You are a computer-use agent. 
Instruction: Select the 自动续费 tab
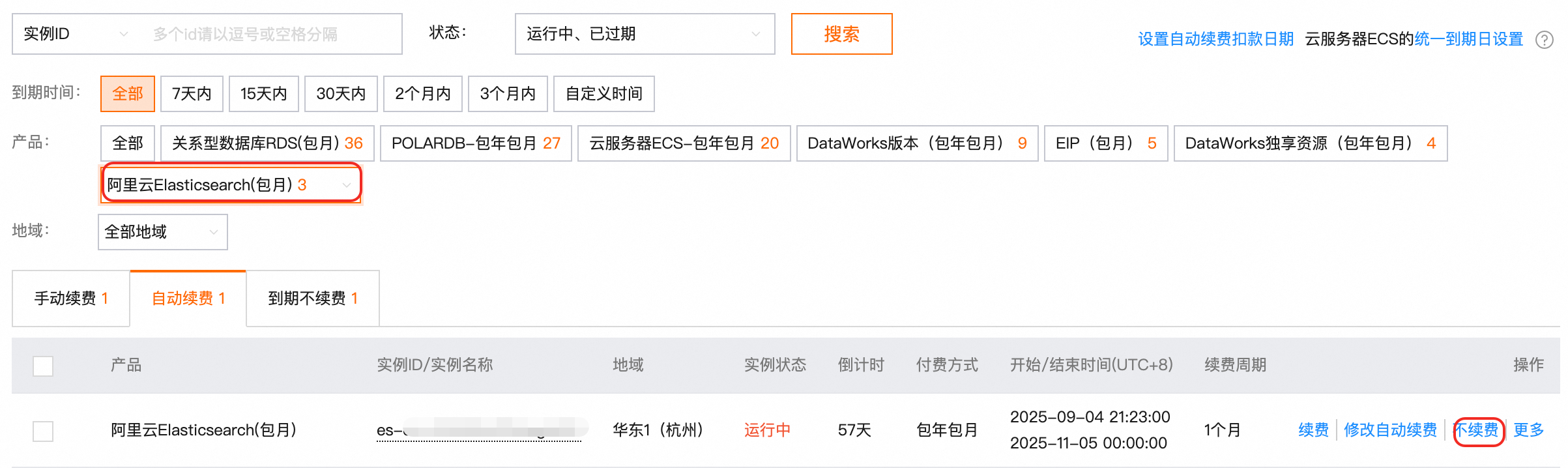pos(188,299)
